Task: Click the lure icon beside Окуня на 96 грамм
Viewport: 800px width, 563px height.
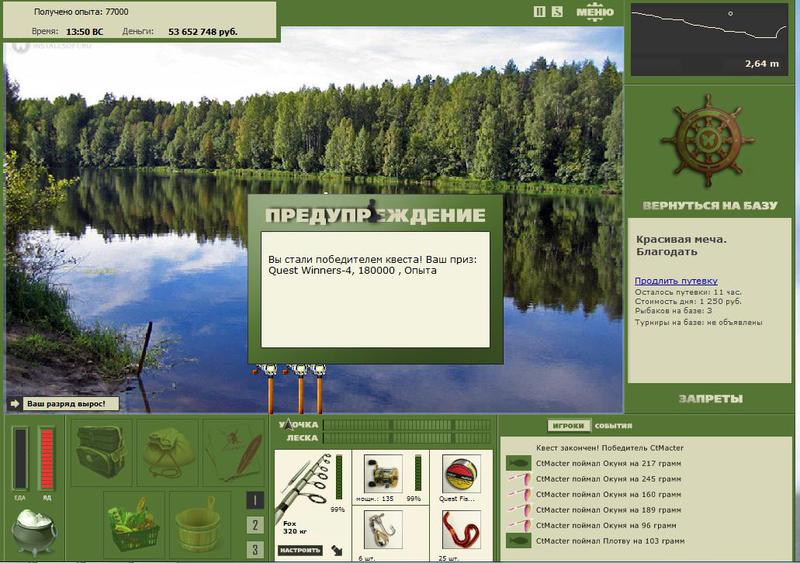Action: (x=518, y=525)
